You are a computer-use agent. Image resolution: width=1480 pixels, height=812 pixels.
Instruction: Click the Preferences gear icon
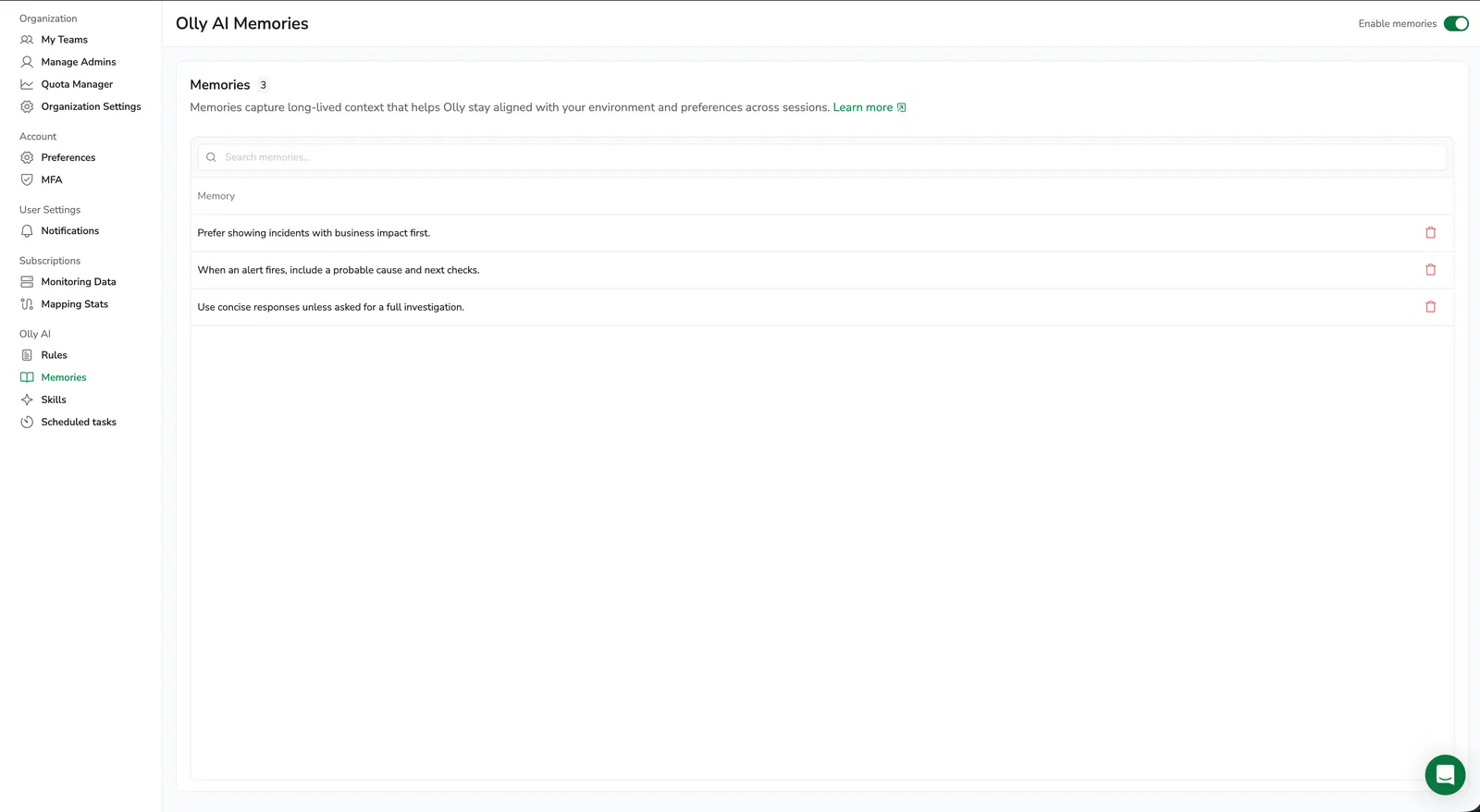click(x=27, y=157)
